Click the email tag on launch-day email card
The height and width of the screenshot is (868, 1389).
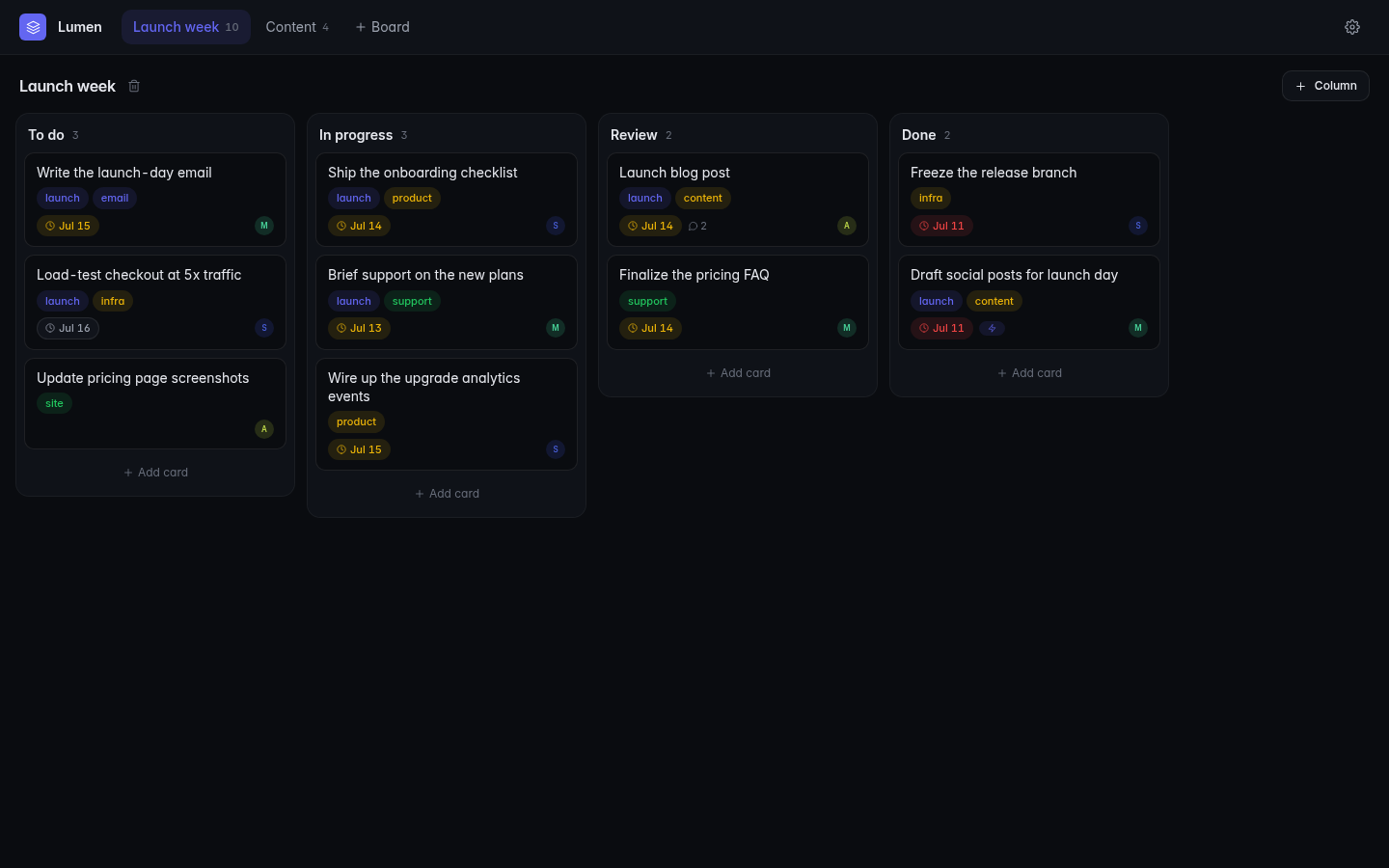[115, 198]
